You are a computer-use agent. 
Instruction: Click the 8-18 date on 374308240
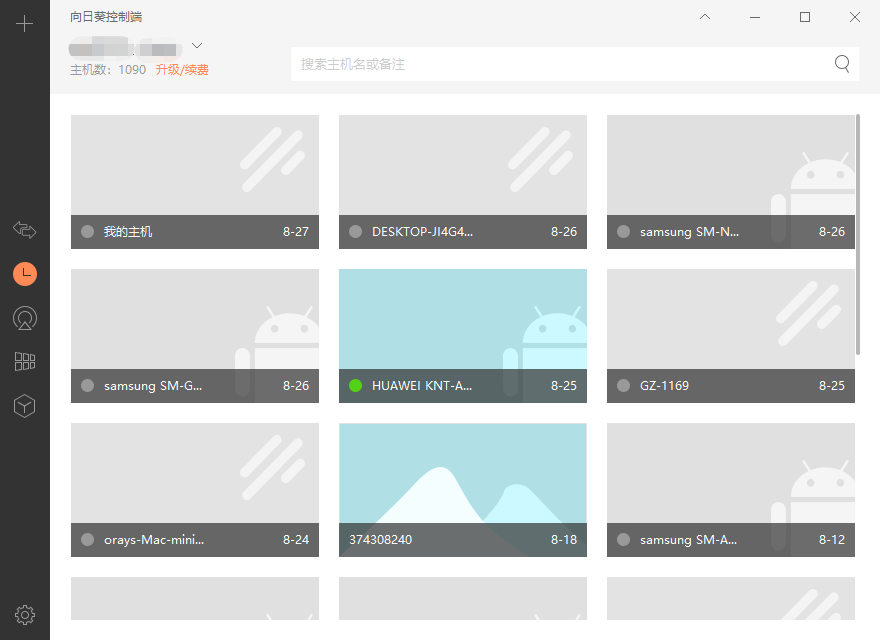564,540
